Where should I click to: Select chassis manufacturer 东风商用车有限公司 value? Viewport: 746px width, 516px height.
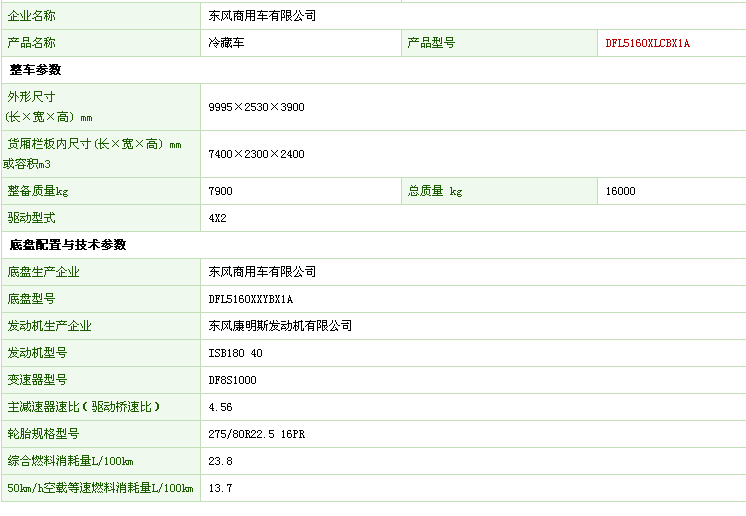[x=262, y=272]
